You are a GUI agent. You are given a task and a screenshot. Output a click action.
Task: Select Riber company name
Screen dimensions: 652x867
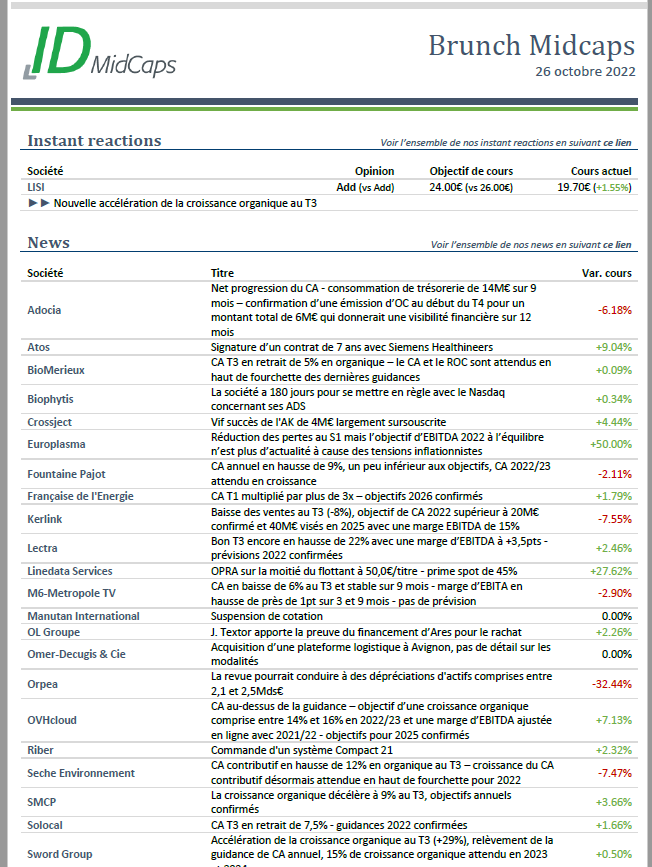pos(40,750)
